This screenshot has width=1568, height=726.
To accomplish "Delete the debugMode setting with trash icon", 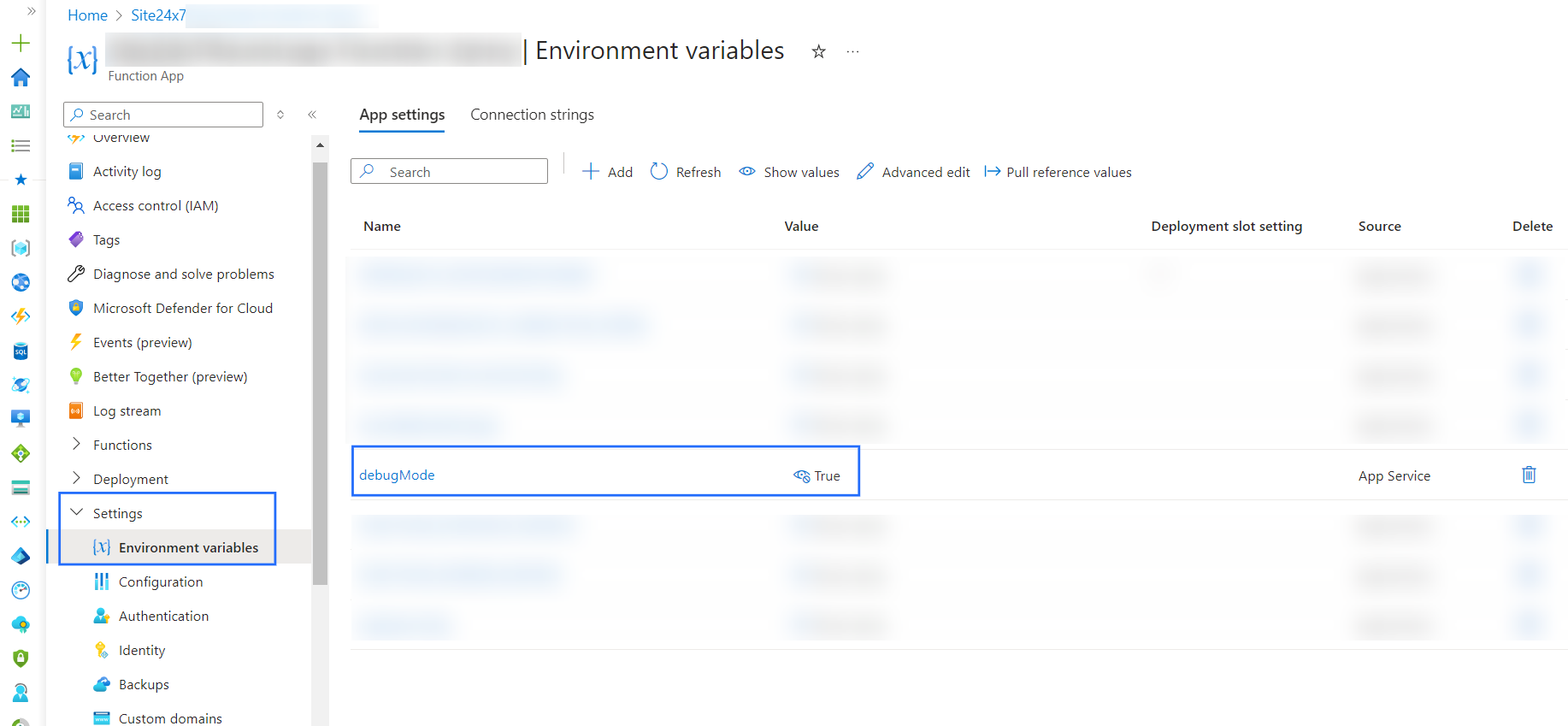I will [x=1529, y=475].
